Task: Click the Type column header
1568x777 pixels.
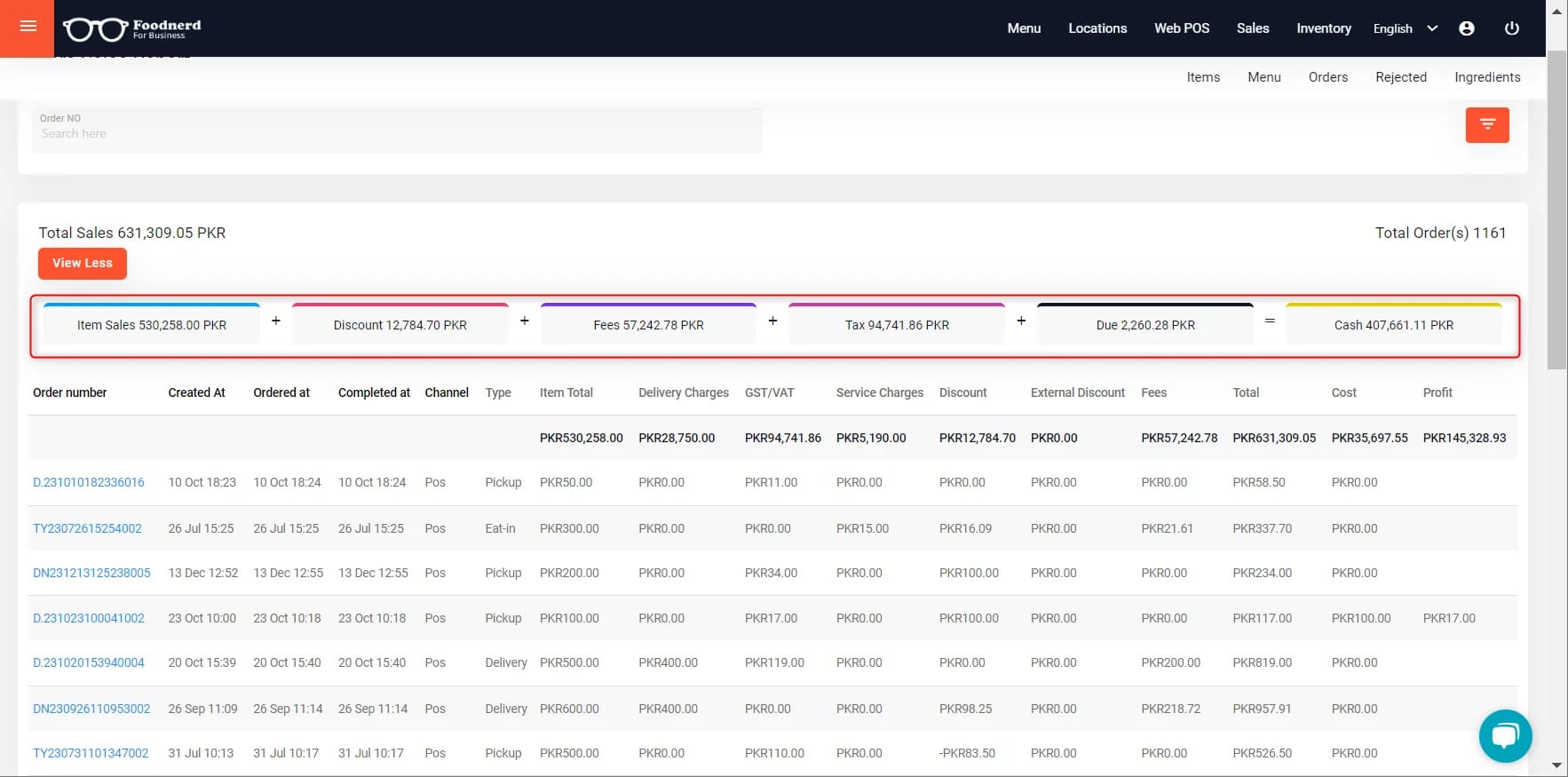Action: [498, 392]
